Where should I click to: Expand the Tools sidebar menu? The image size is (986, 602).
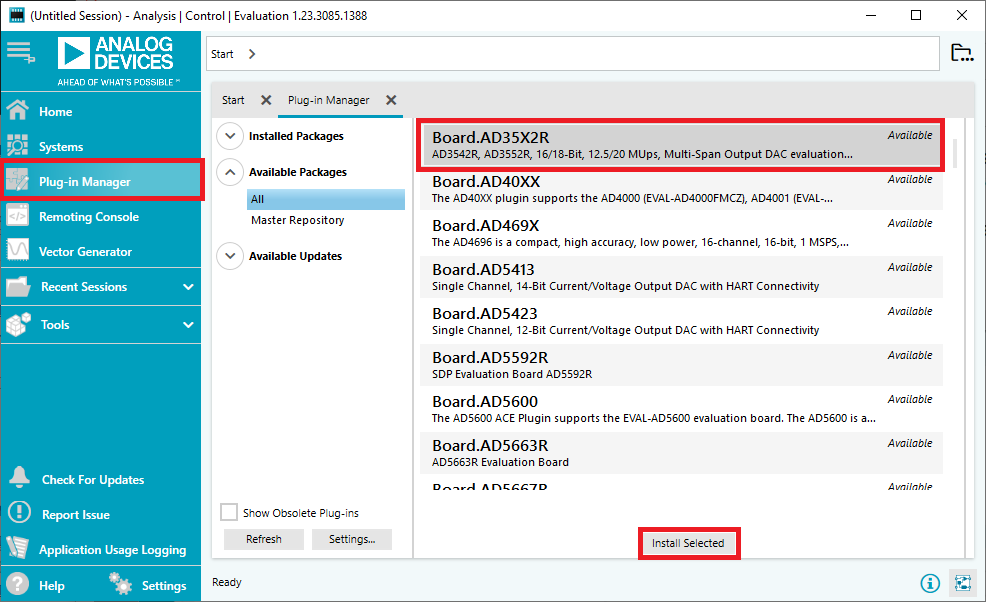point(188,325)
